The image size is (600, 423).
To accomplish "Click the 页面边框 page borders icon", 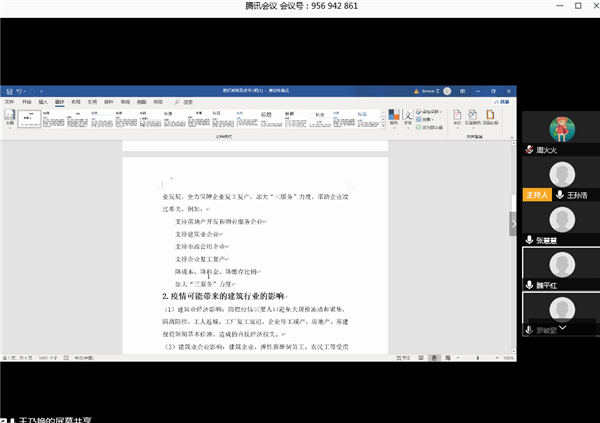I will click(x=490, y=118).
